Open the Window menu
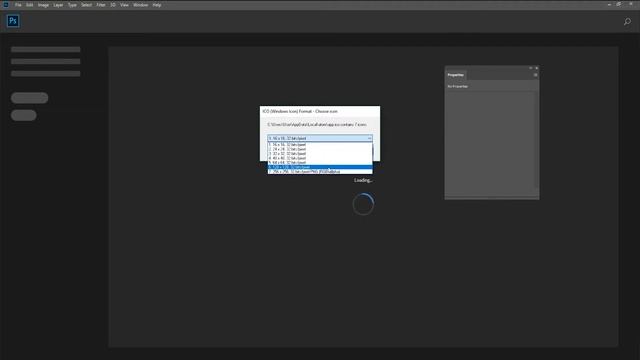The image size is (640, 360). (140, 5)
